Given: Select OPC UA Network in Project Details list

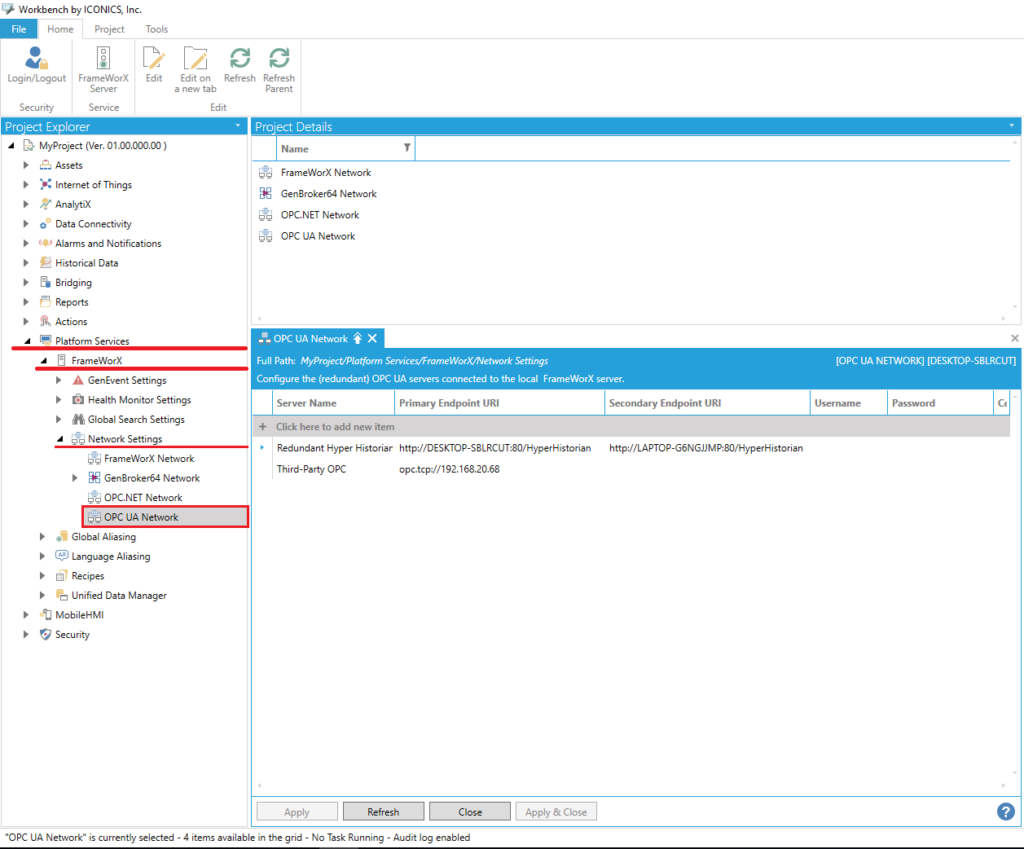Looking at the screenshot, I should point(318,236).
